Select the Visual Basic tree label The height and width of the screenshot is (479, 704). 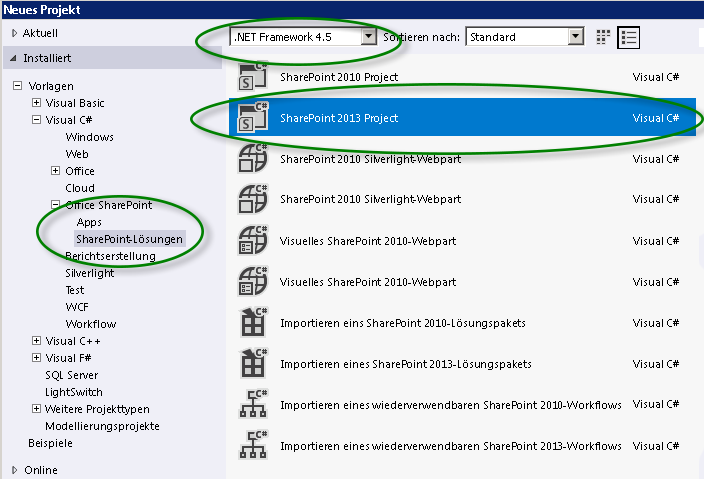click(x=75, y=103)
